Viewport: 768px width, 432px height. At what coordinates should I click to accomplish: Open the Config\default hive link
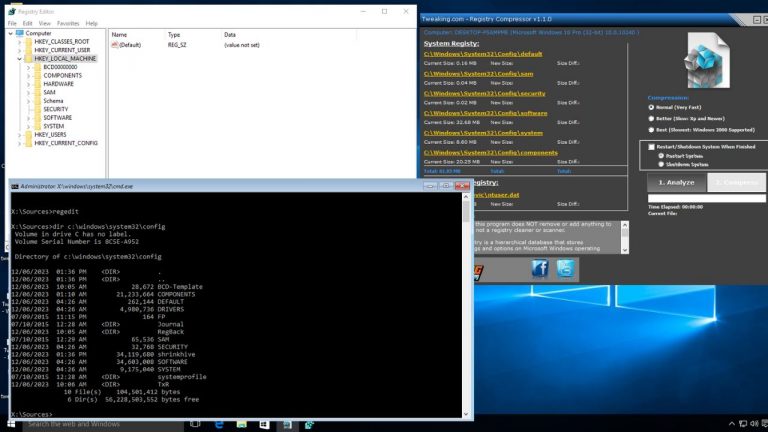click(483, 54)
